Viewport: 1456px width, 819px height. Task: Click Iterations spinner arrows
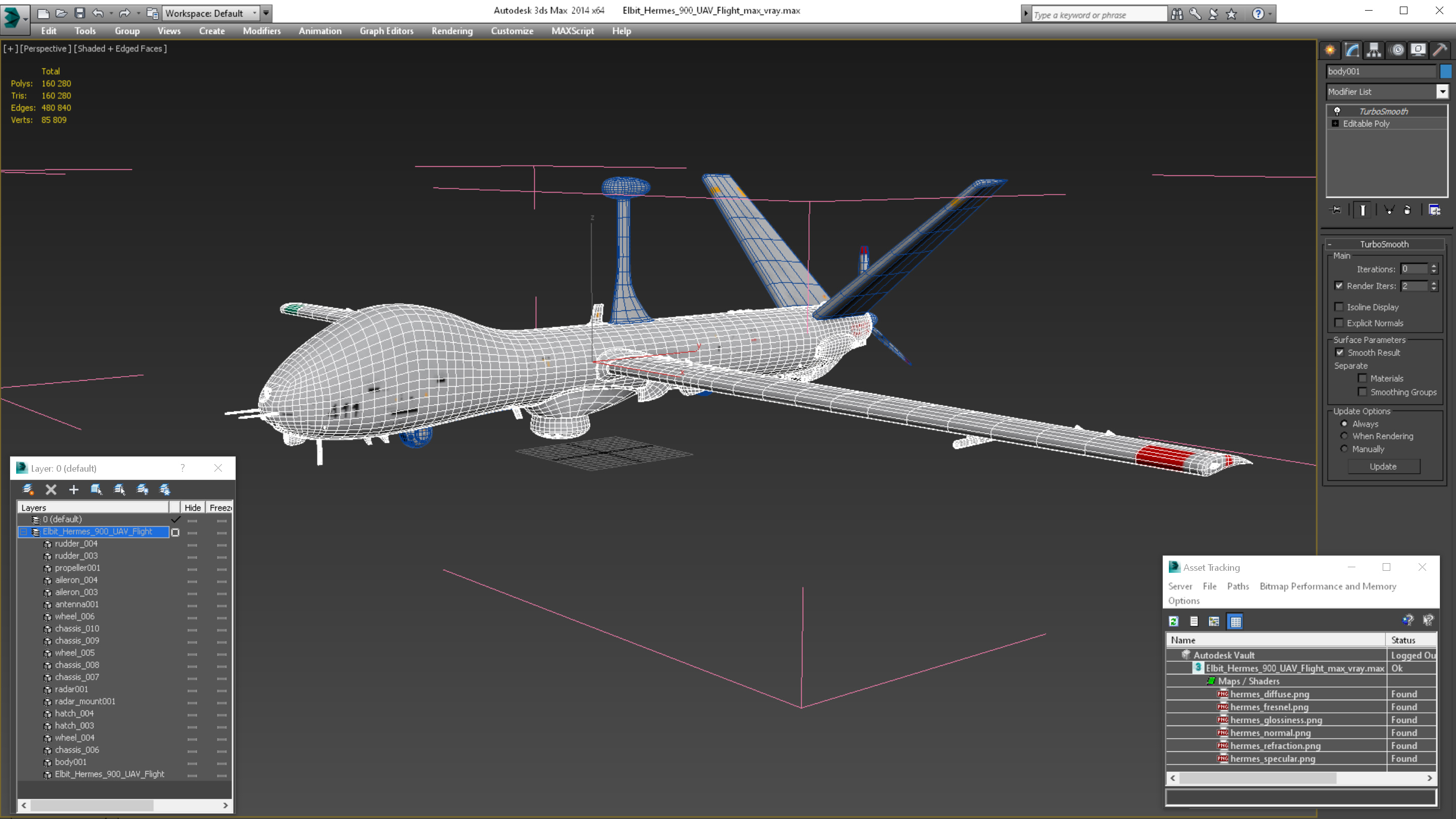(x=1434, y=269)
